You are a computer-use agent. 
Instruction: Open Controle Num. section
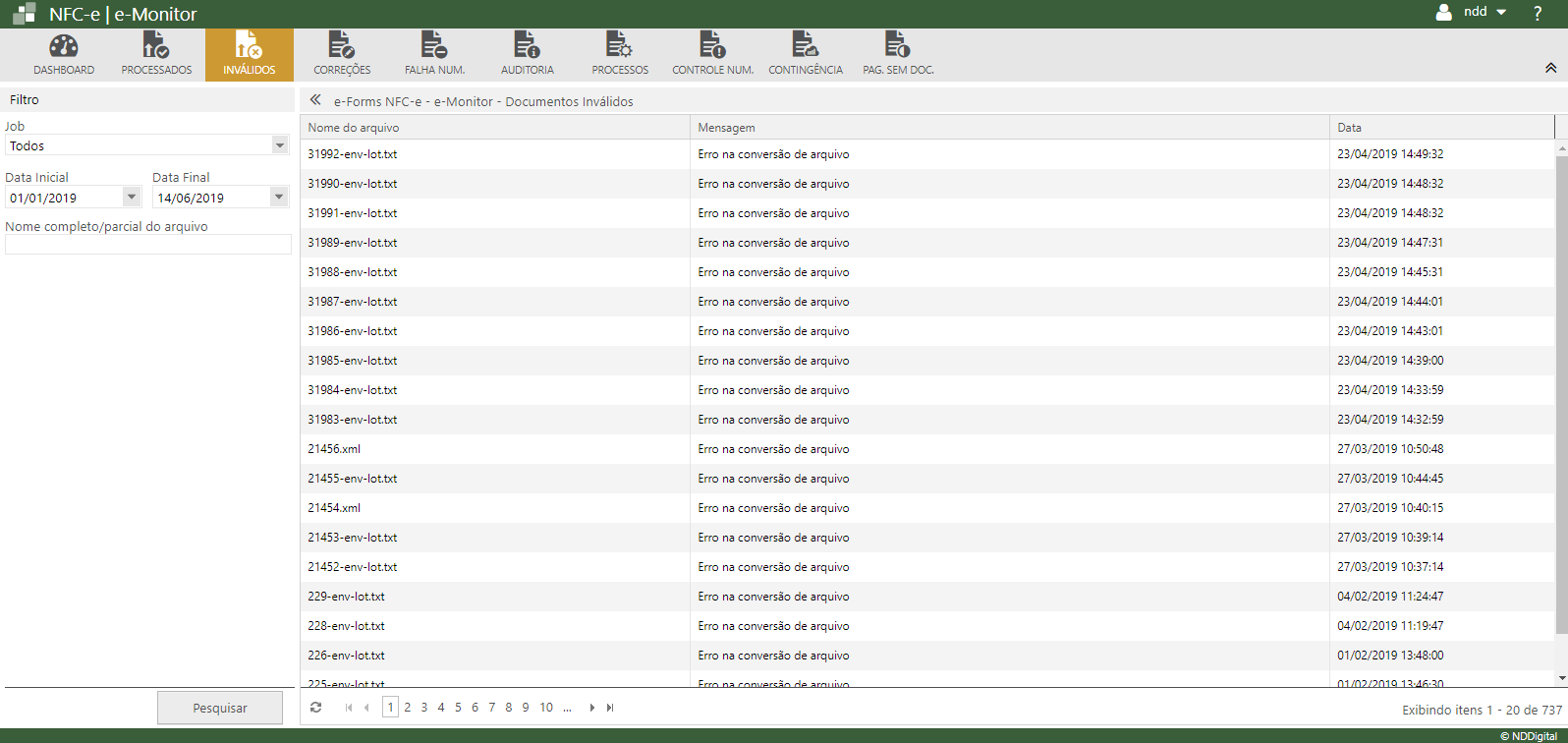tap(712, 55)
